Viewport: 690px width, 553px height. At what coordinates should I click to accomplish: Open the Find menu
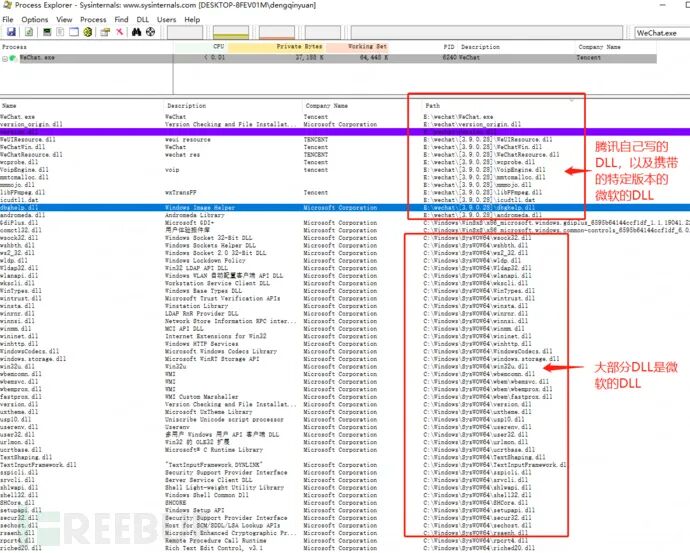tap(121, 20)
